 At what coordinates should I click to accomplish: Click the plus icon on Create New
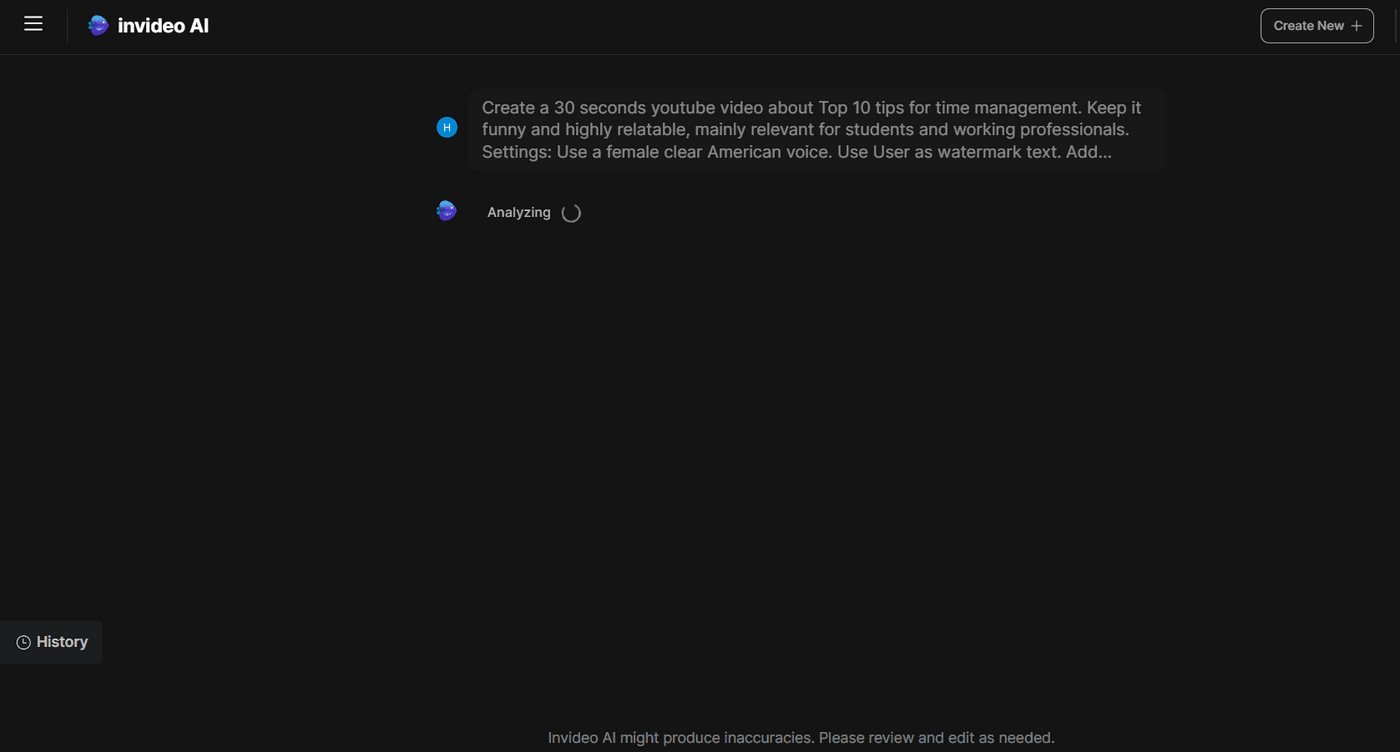point(1356,25)
